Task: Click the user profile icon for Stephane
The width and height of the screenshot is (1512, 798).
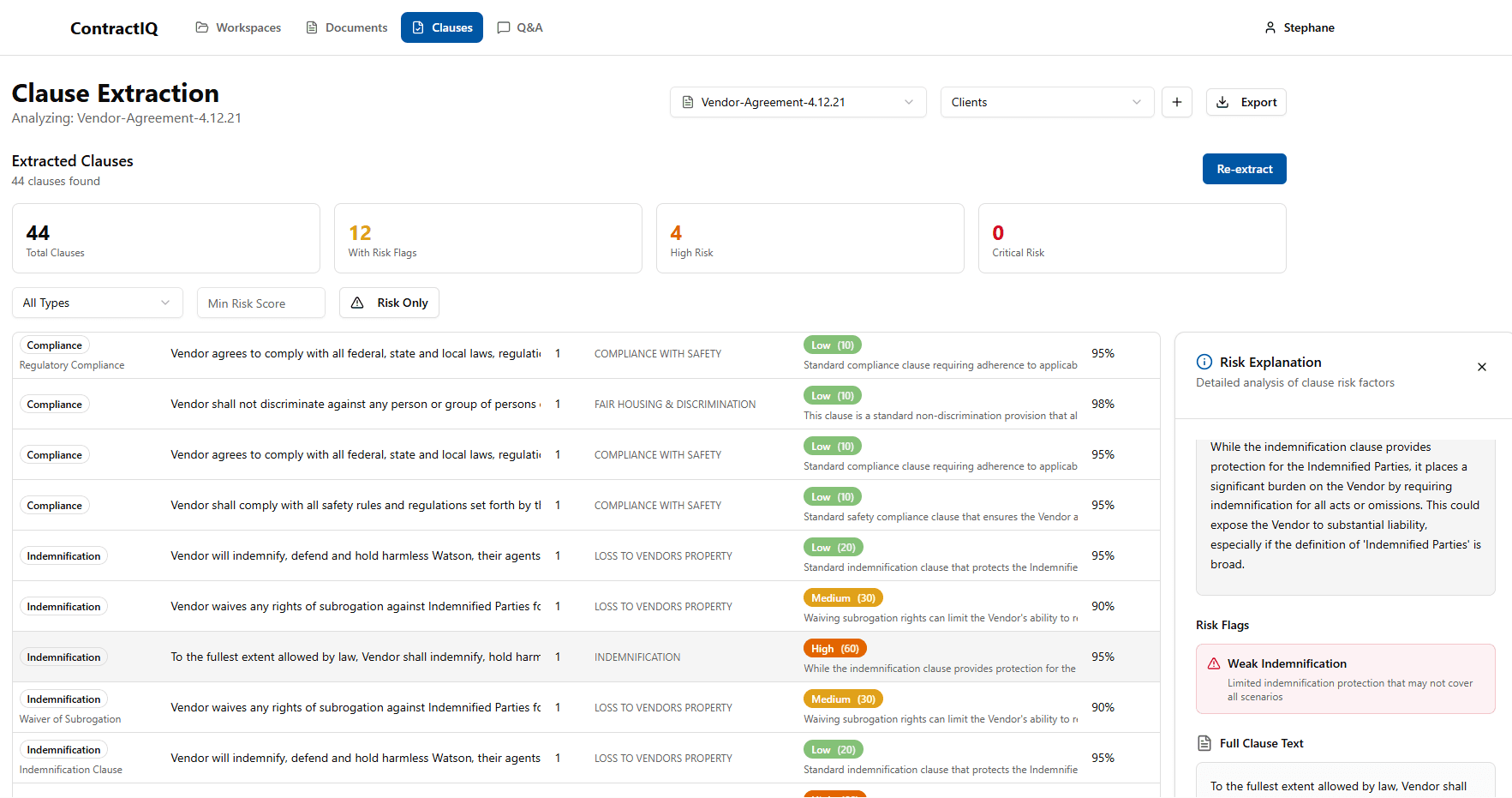Action: (1270, 27)
